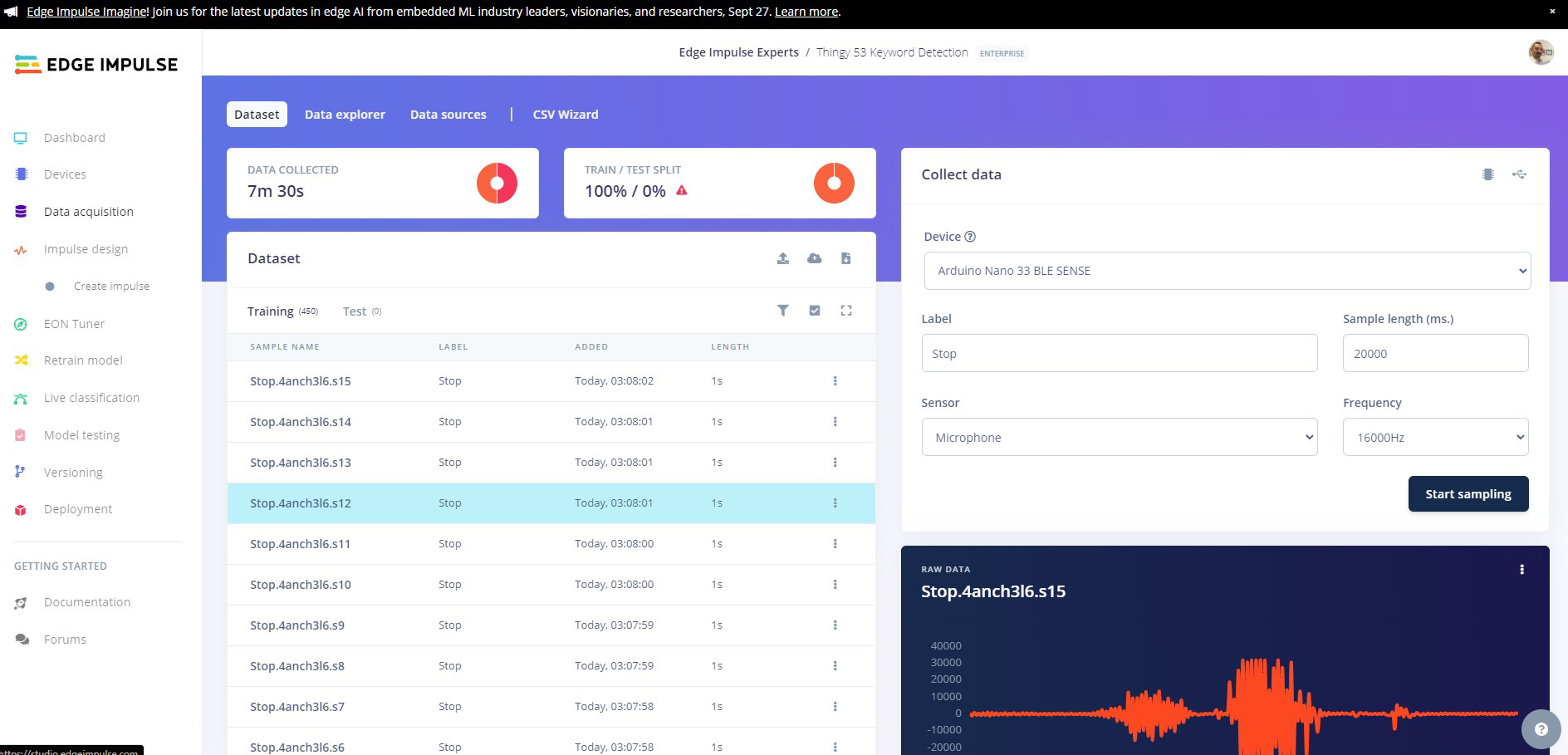Open options menu for Stop.4anch3l6.s12
Viewport: 1568px width, 755px height.
click(x=835, y=503)
